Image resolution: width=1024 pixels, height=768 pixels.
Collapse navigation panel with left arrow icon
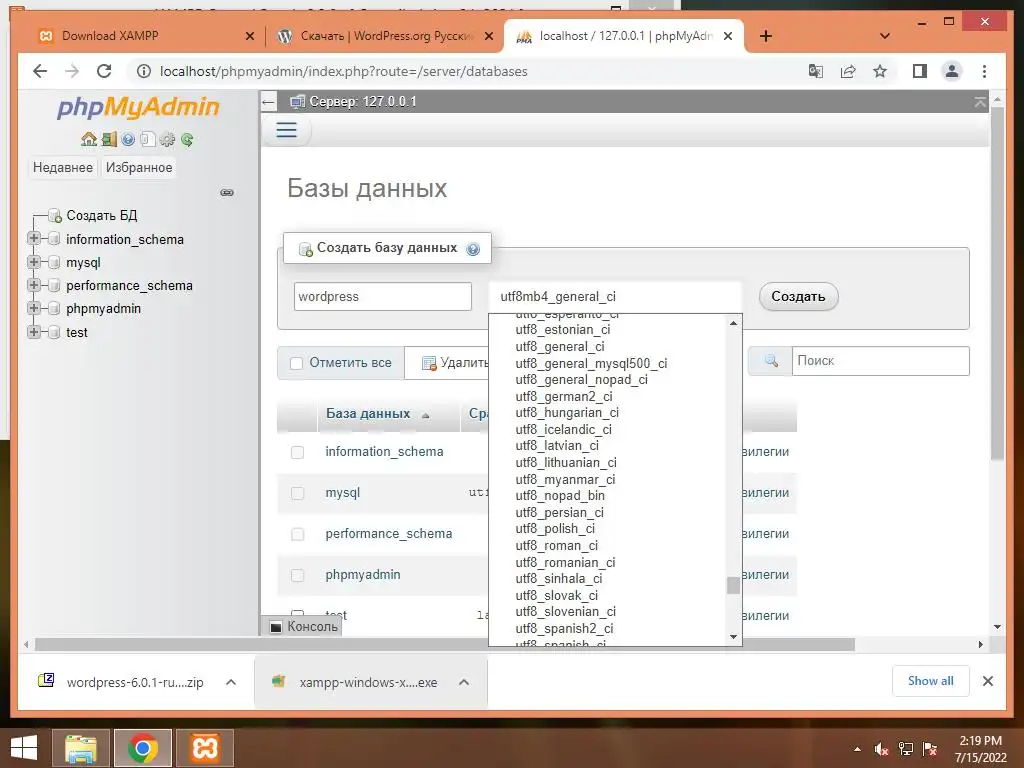coord(268,102)
